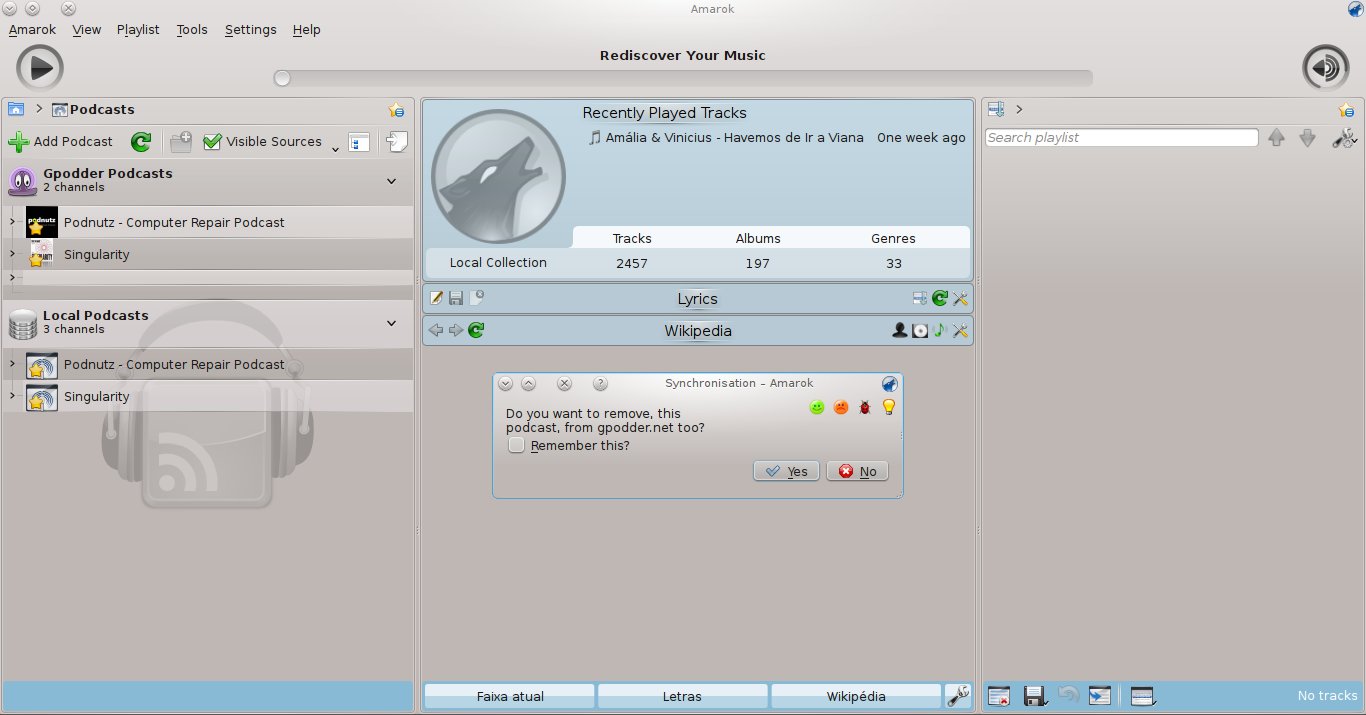Click the Search playlist field
Image resolution: width=1366 pixels, height=715 pixels.
[x=1121, y=138]
